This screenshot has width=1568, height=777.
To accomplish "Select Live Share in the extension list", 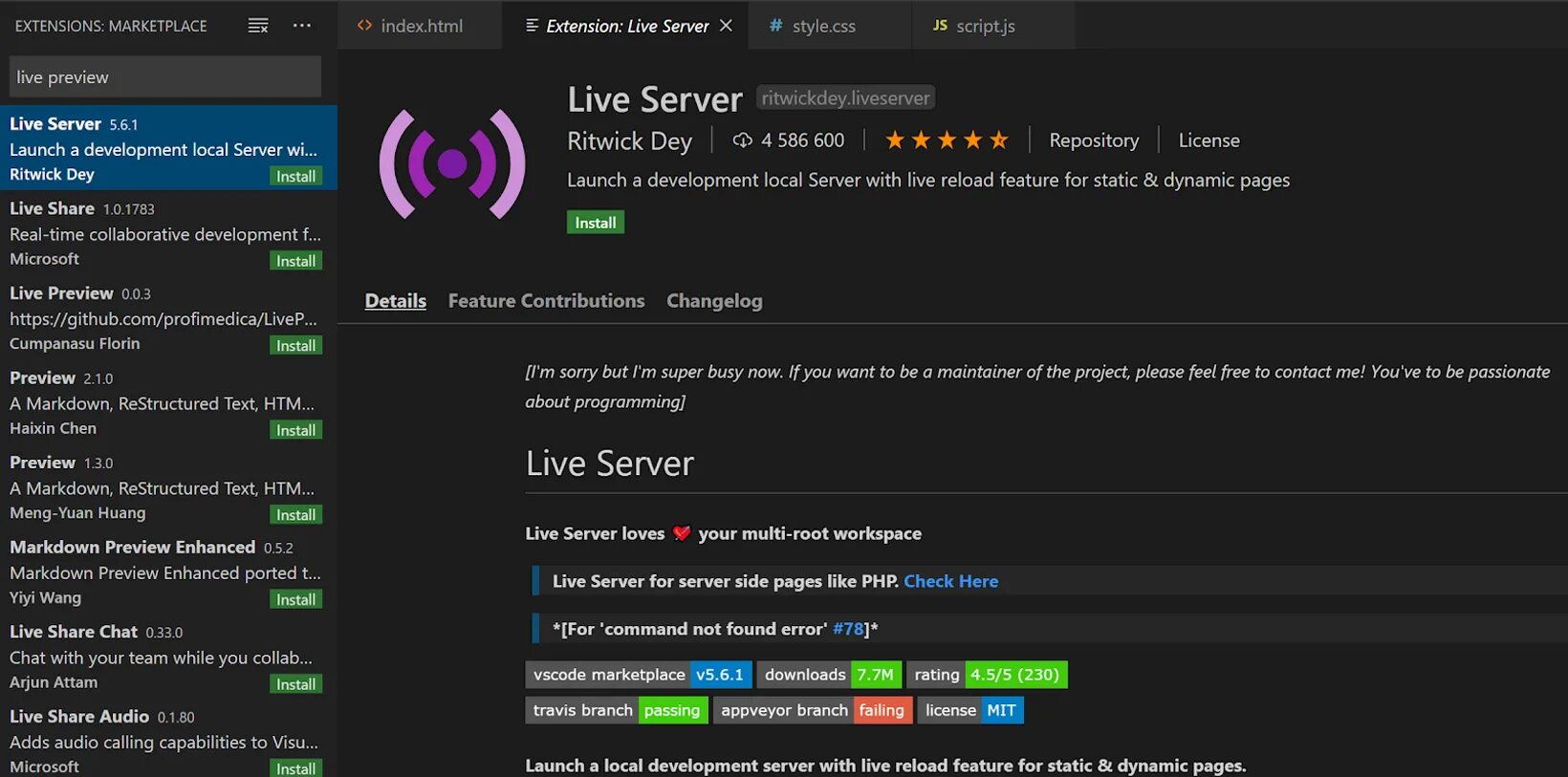I will [168, 233].
